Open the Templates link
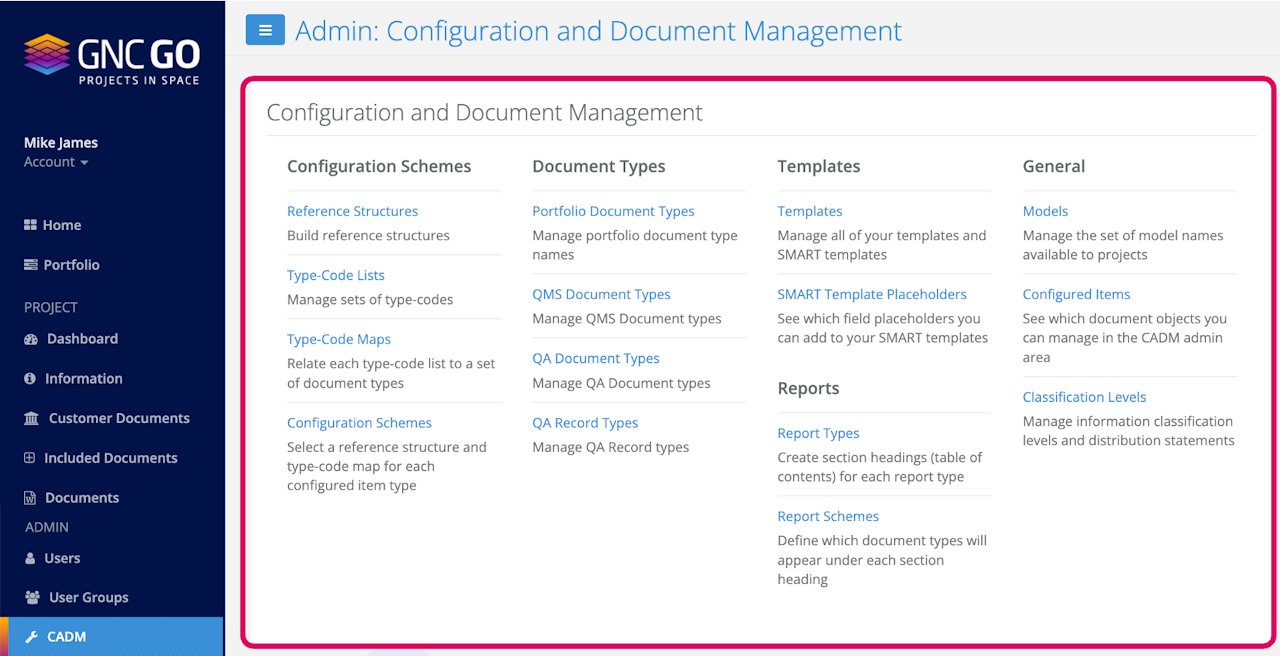Screen dimensions: 1280x656 coord(810,211)
